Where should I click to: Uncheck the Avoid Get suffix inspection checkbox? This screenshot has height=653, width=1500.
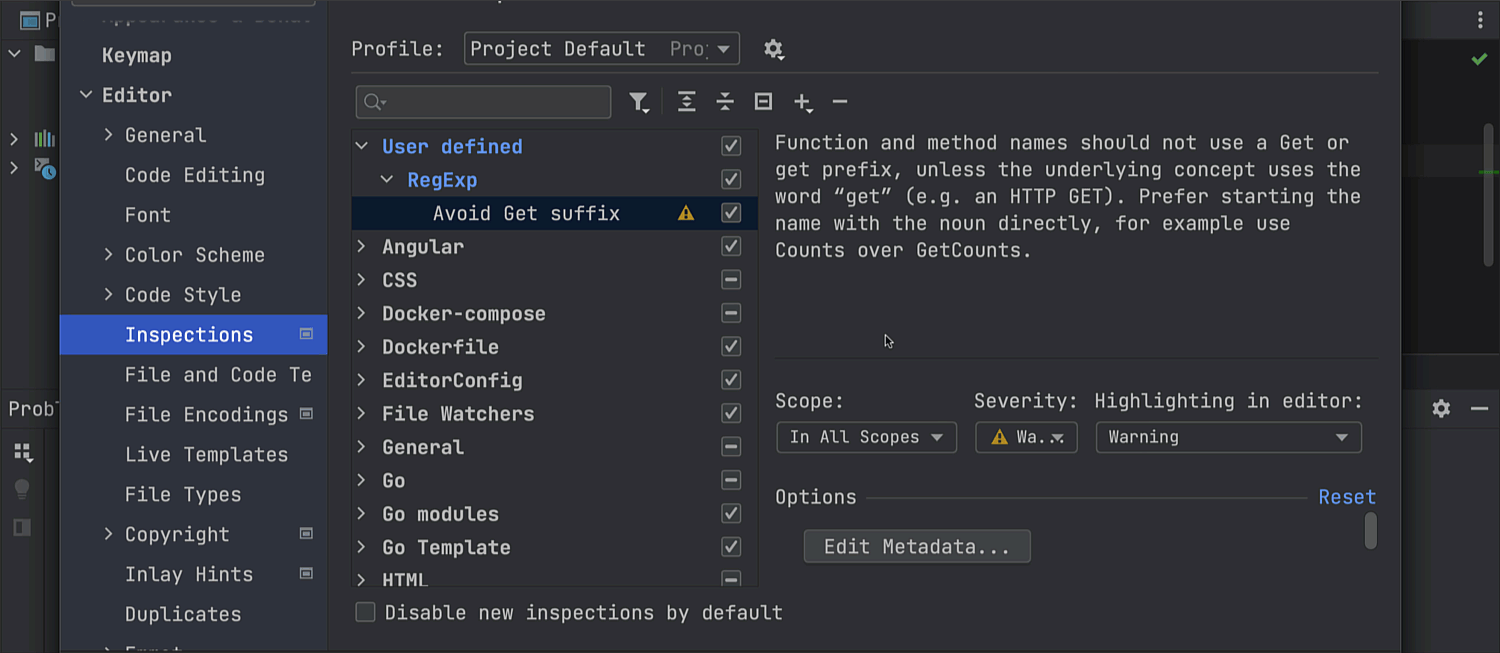(731, 213)
